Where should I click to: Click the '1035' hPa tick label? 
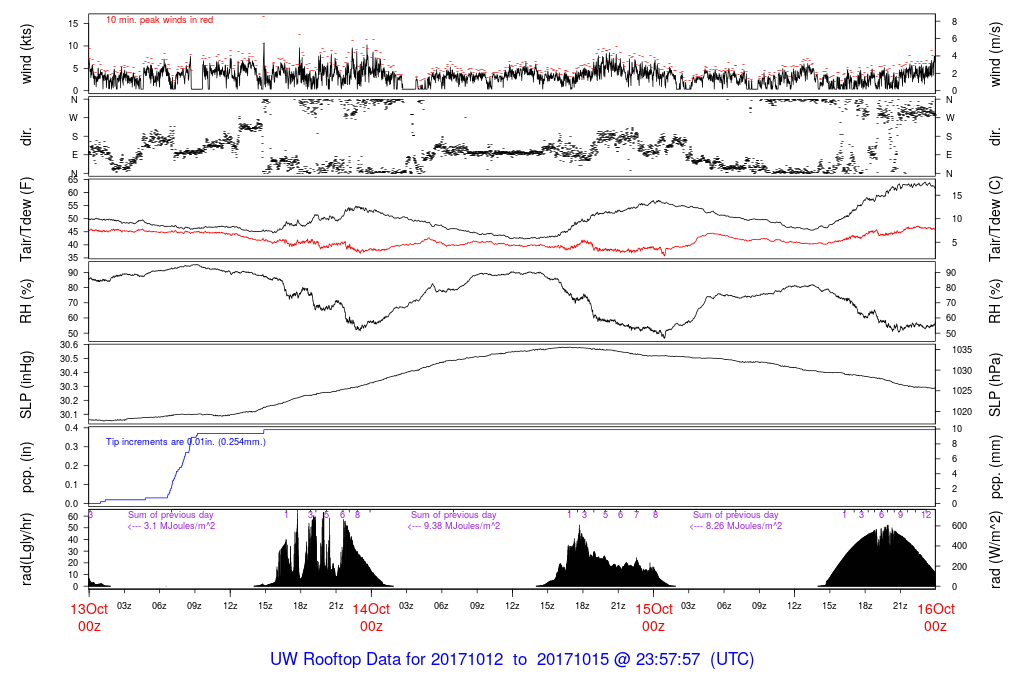962,350
